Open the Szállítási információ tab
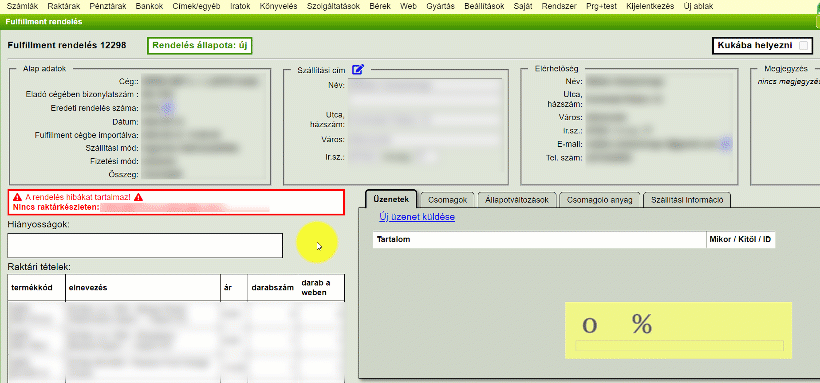Screen dimensions: 820x383 click(687, 200)
